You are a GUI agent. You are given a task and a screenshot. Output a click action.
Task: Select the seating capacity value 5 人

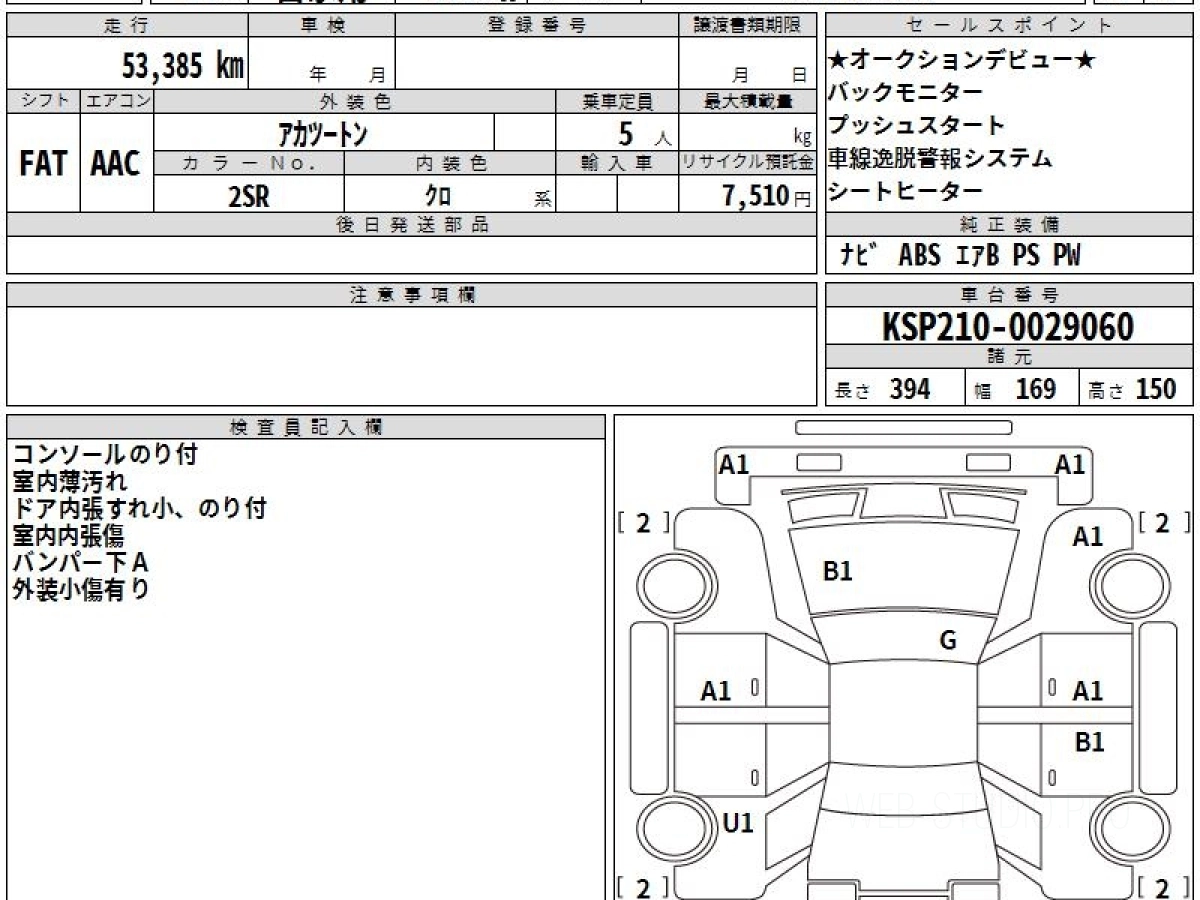645,133
